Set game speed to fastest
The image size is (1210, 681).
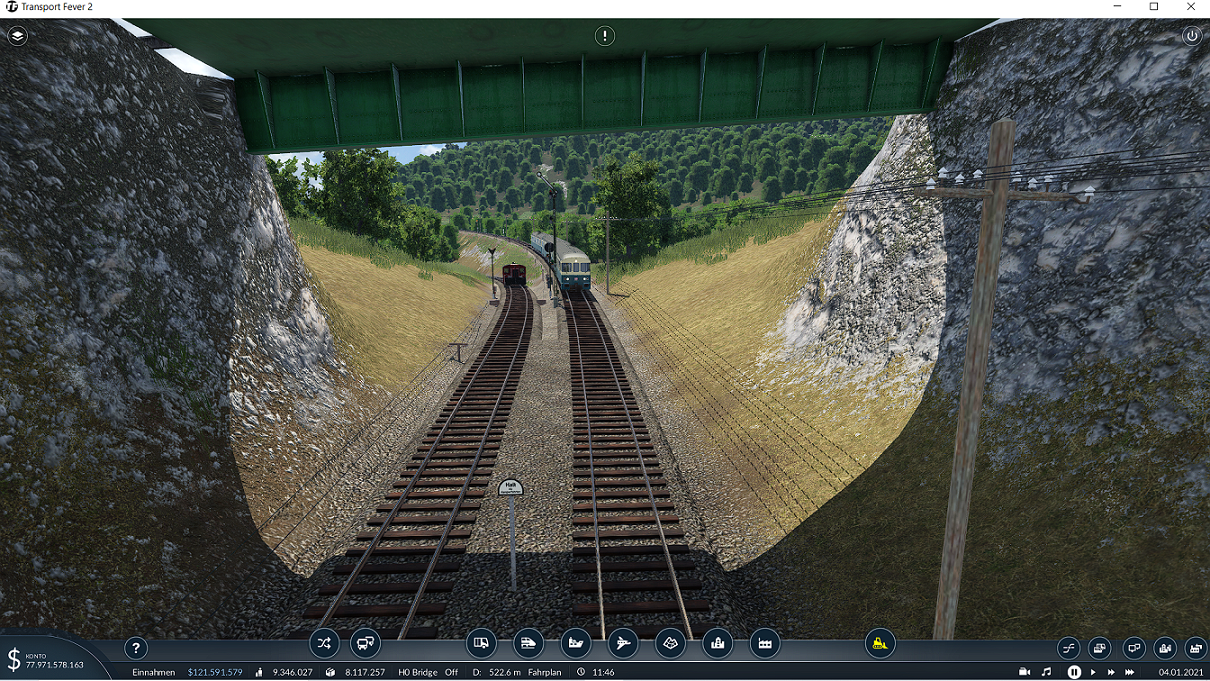coord(1131,672)
